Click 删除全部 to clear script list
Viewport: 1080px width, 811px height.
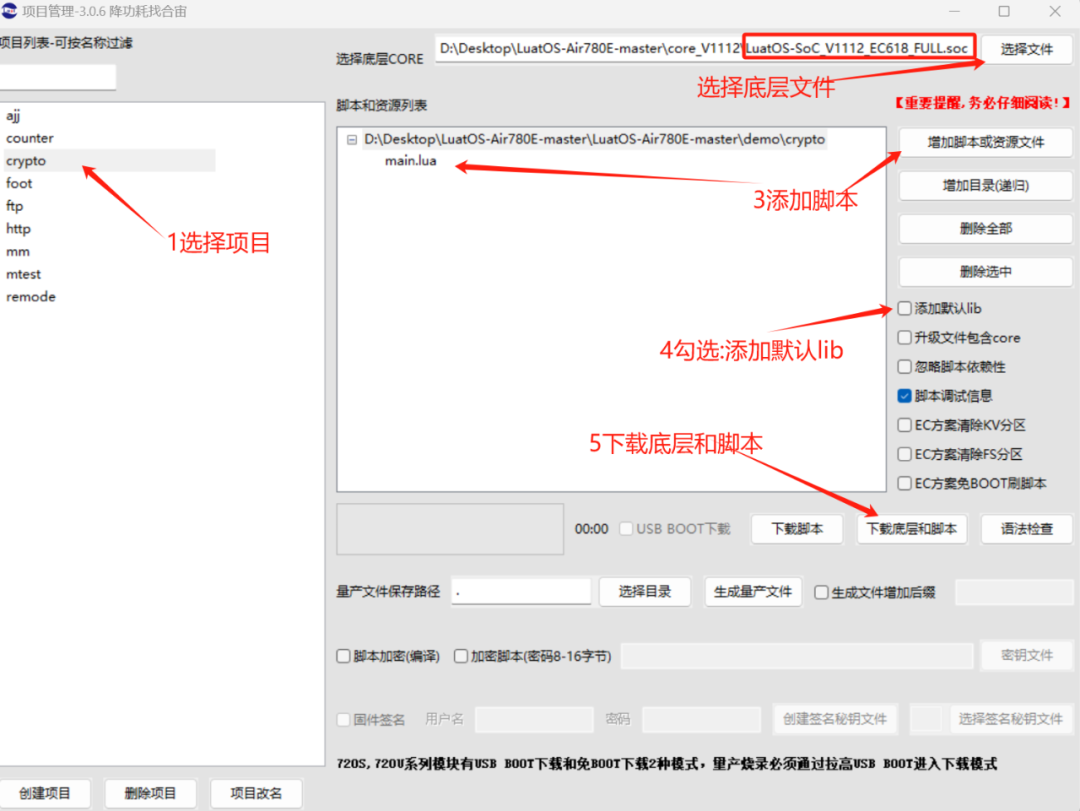pyautogui.click(x=985, y=228)
